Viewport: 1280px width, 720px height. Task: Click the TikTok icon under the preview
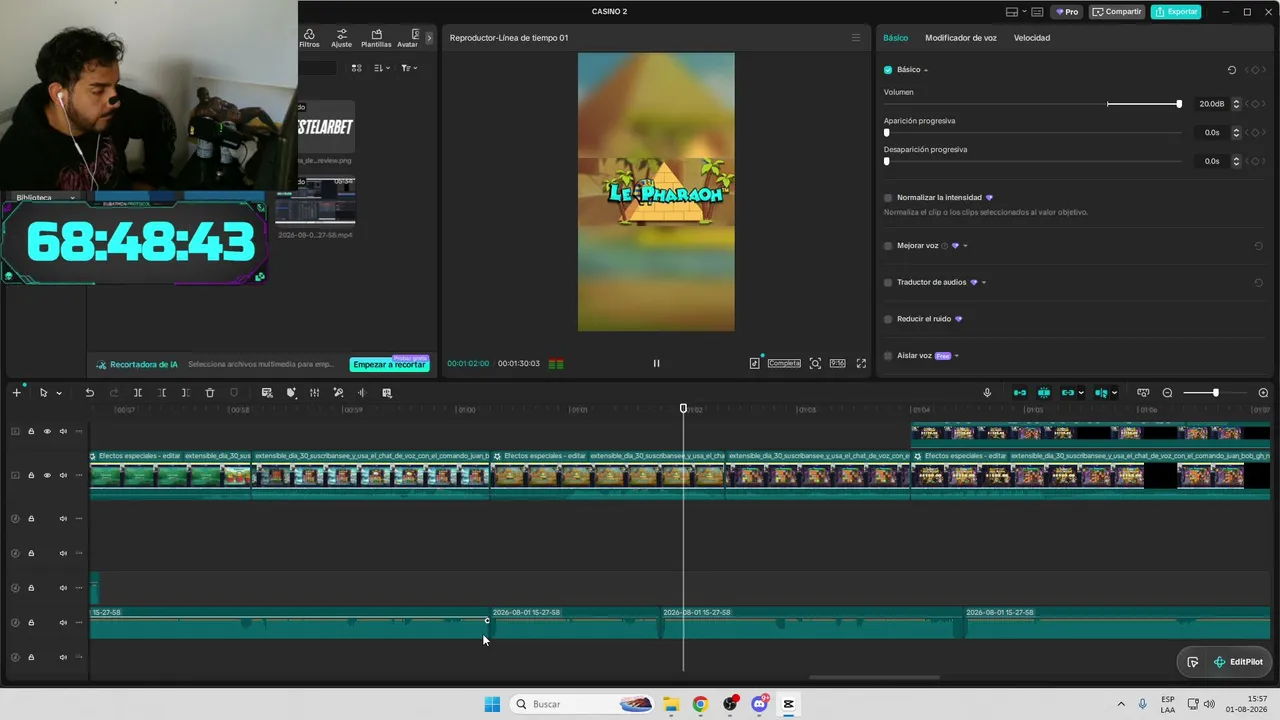pyautogui.click(x=754, y=363)
